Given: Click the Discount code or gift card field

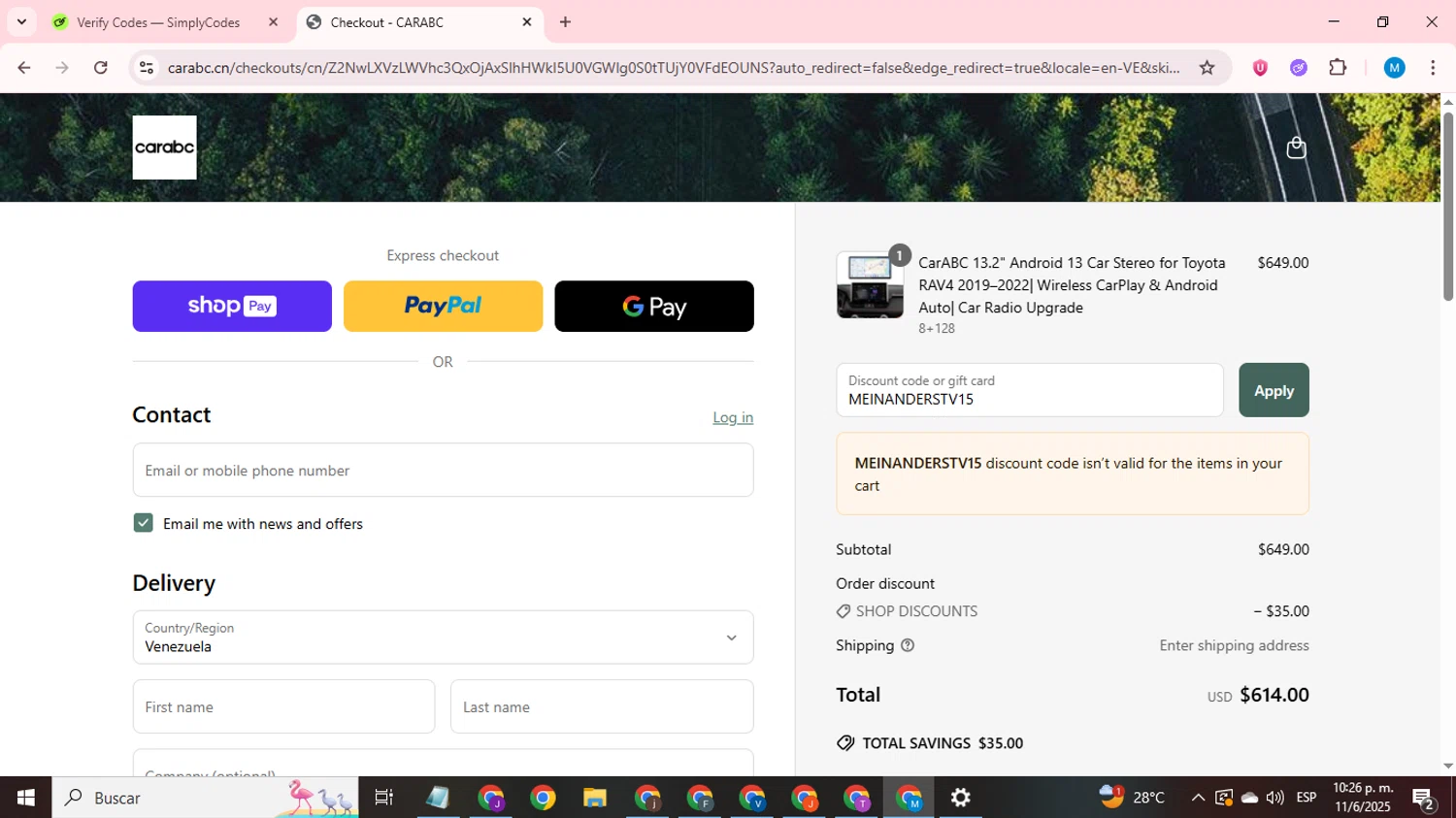Looking at the screenshot, I should (x=1030, y=390).
